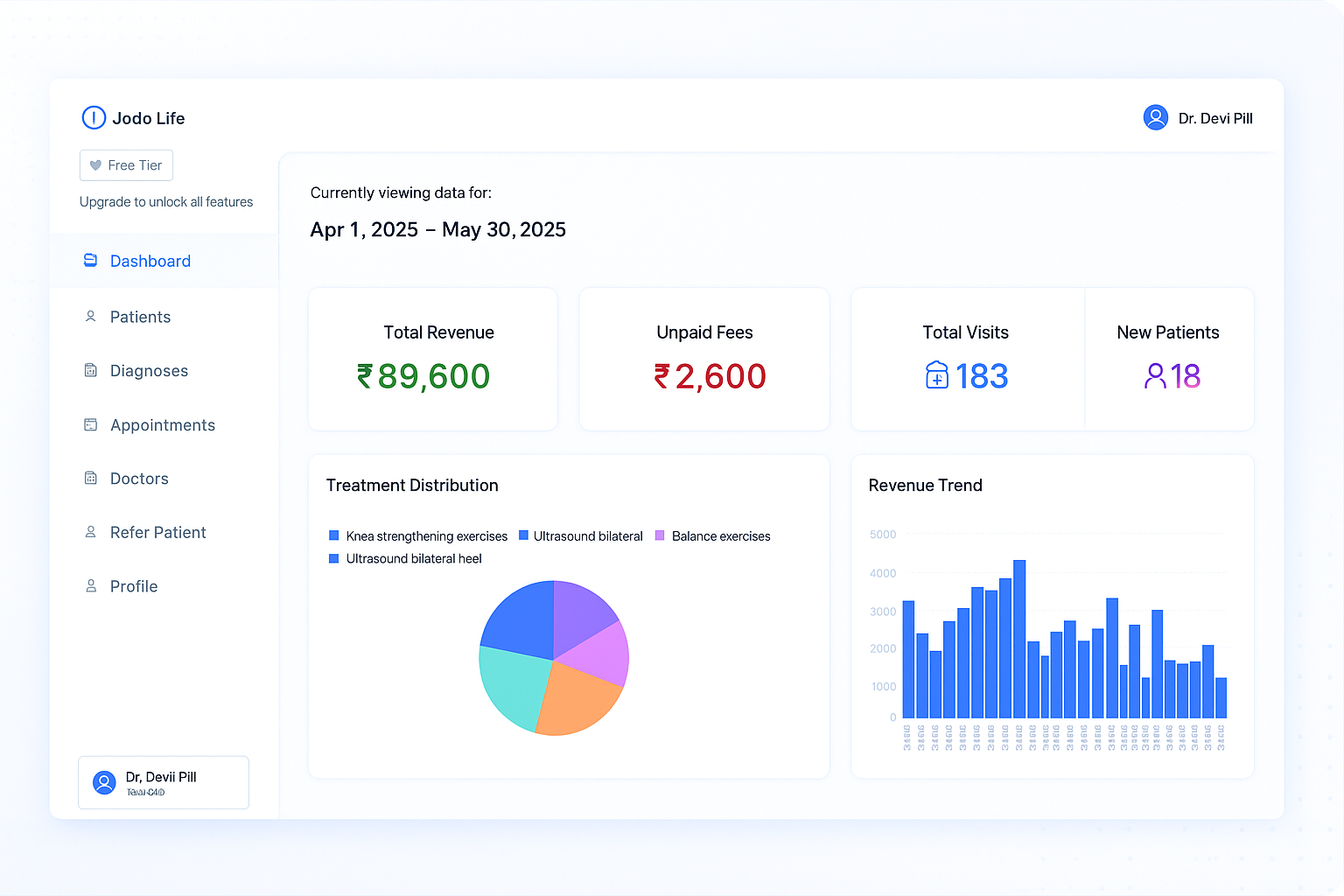Click the Dr. Devii Pill card at sidebar bottom
This screenshot has height=896, width=1344.
click(x=163, y=781)
